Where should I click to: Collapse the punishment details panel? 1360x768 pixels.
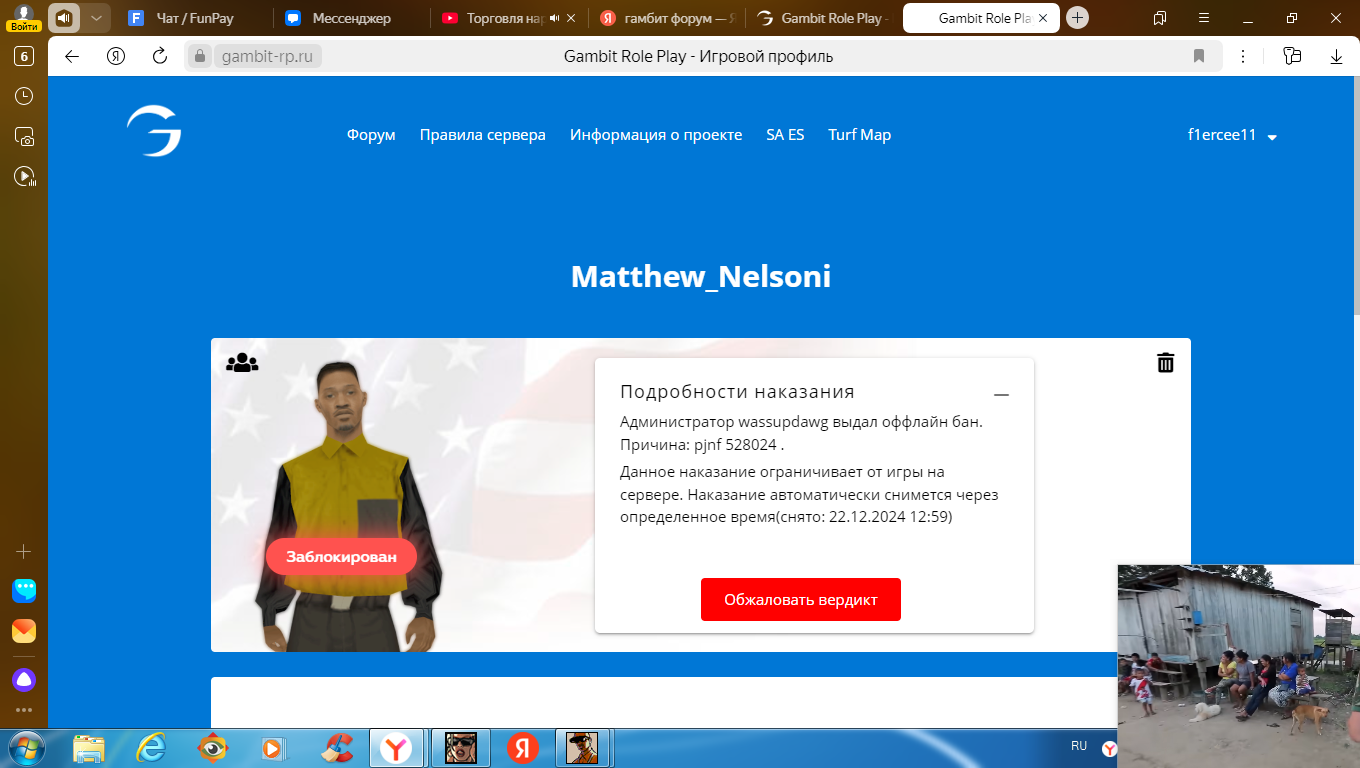pos(1001,395)
